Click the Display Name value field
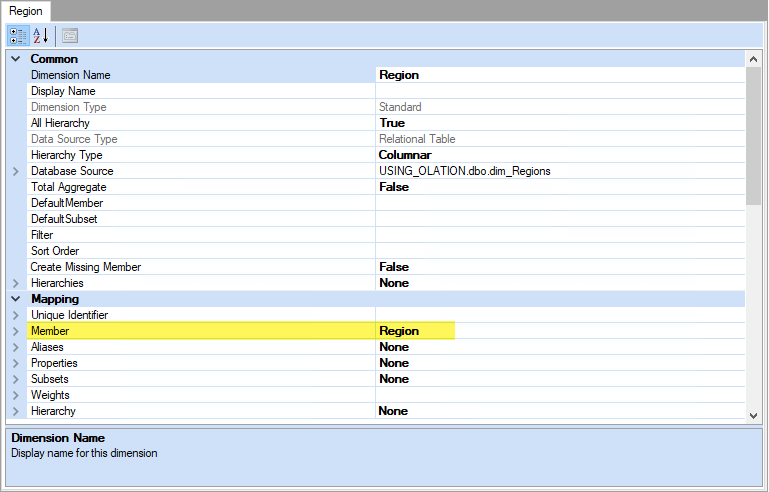The image size is (769, 492). point(560,91)
